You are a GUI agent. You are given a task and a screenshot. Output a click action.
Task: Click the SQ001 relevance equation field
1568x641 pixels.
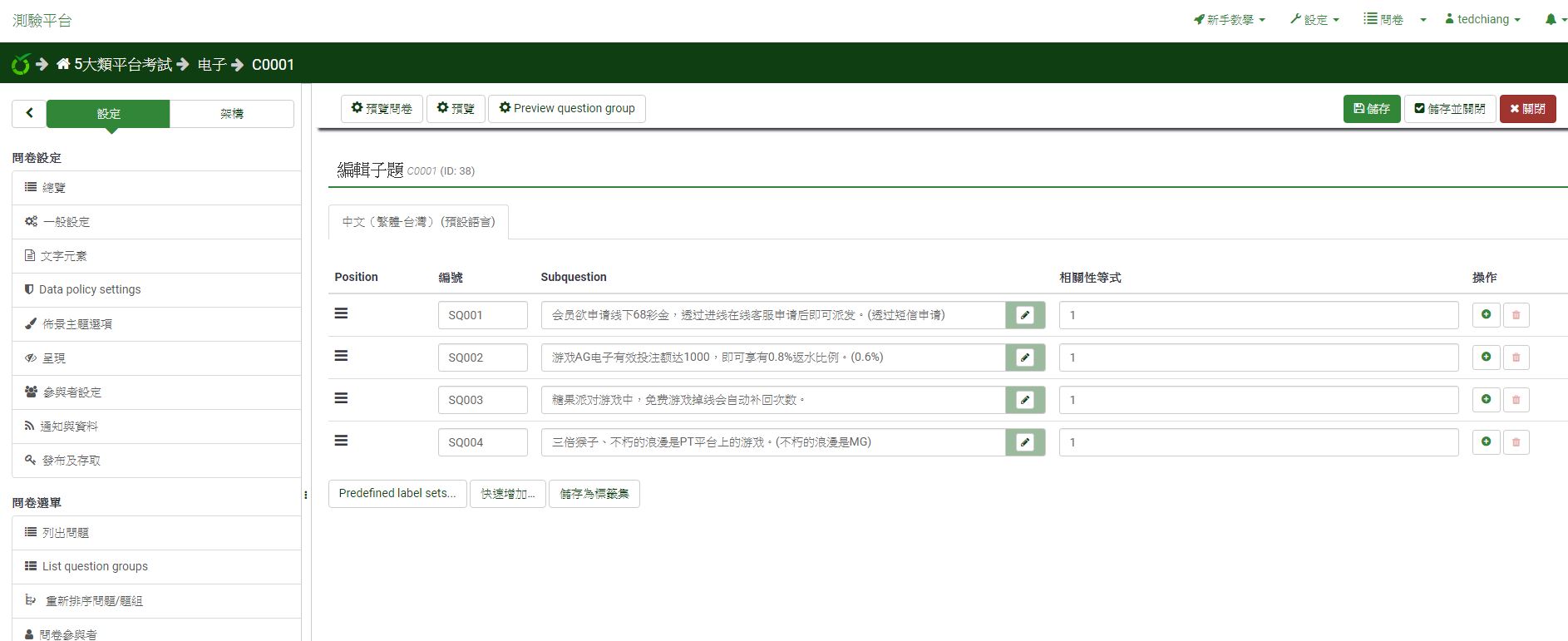click(x=1259, y=315)
